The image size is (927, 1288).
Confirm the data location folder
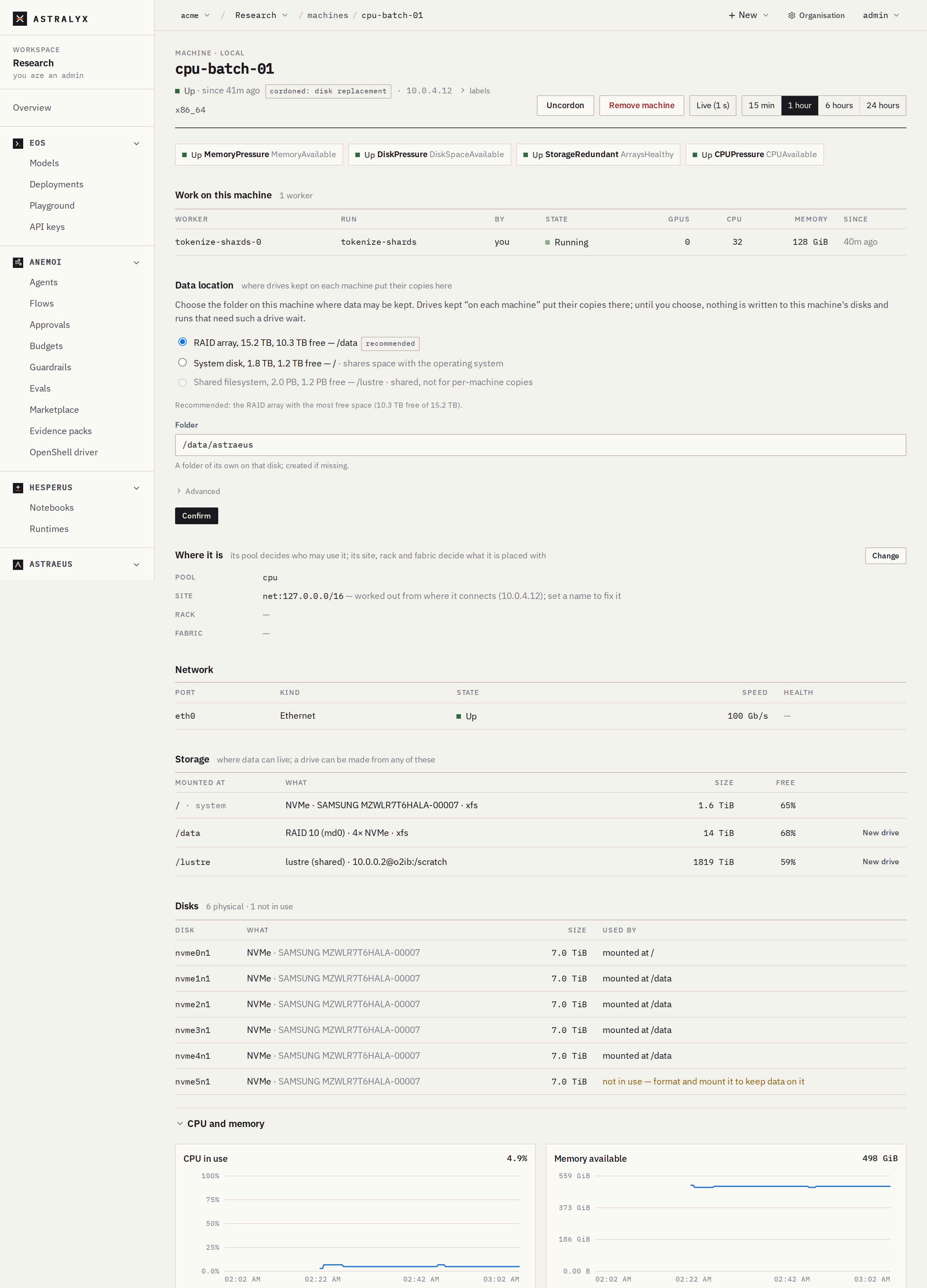[x=196, y=516]
